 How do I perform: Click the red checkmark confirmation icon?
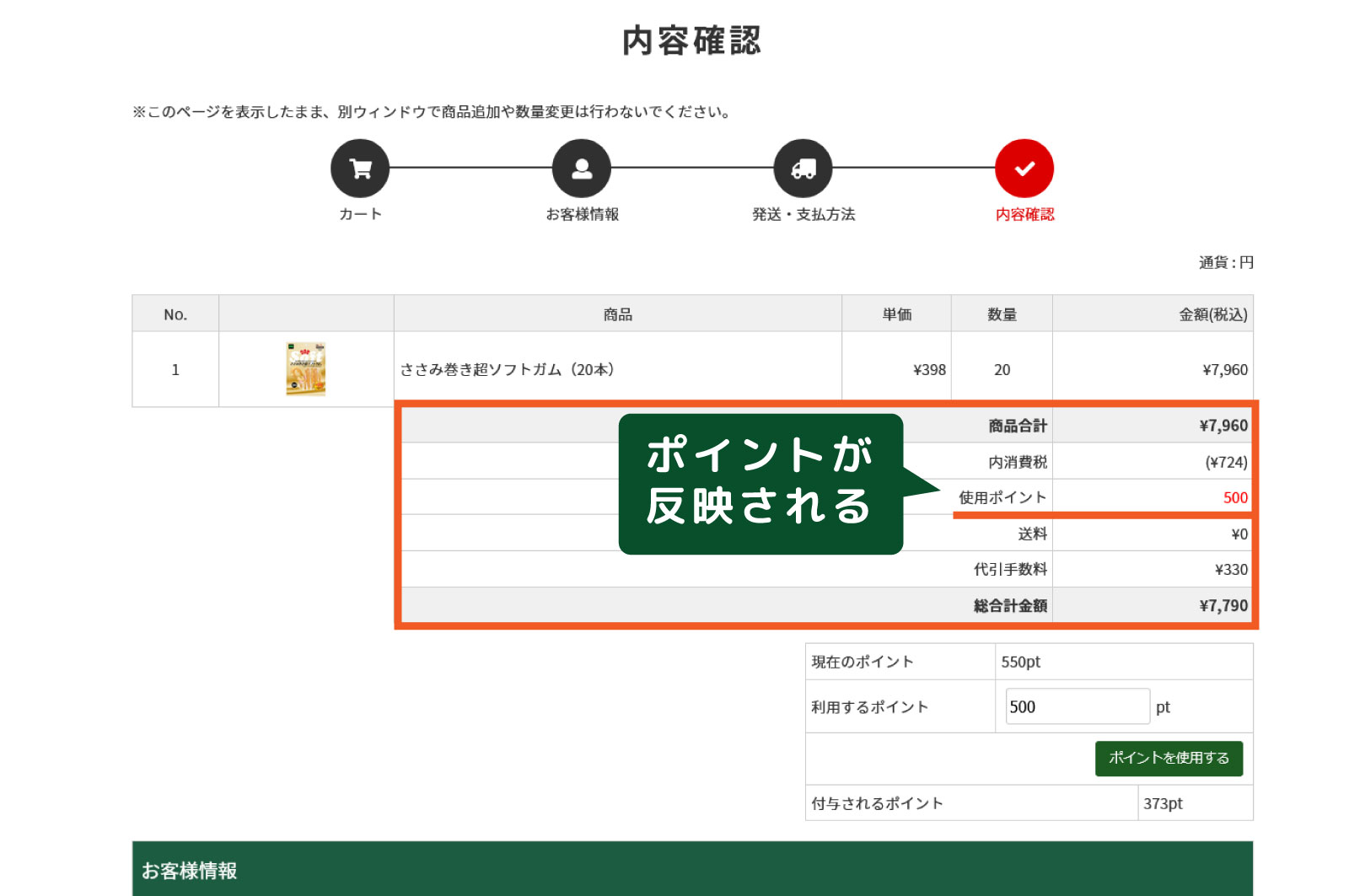(1024, 169)
